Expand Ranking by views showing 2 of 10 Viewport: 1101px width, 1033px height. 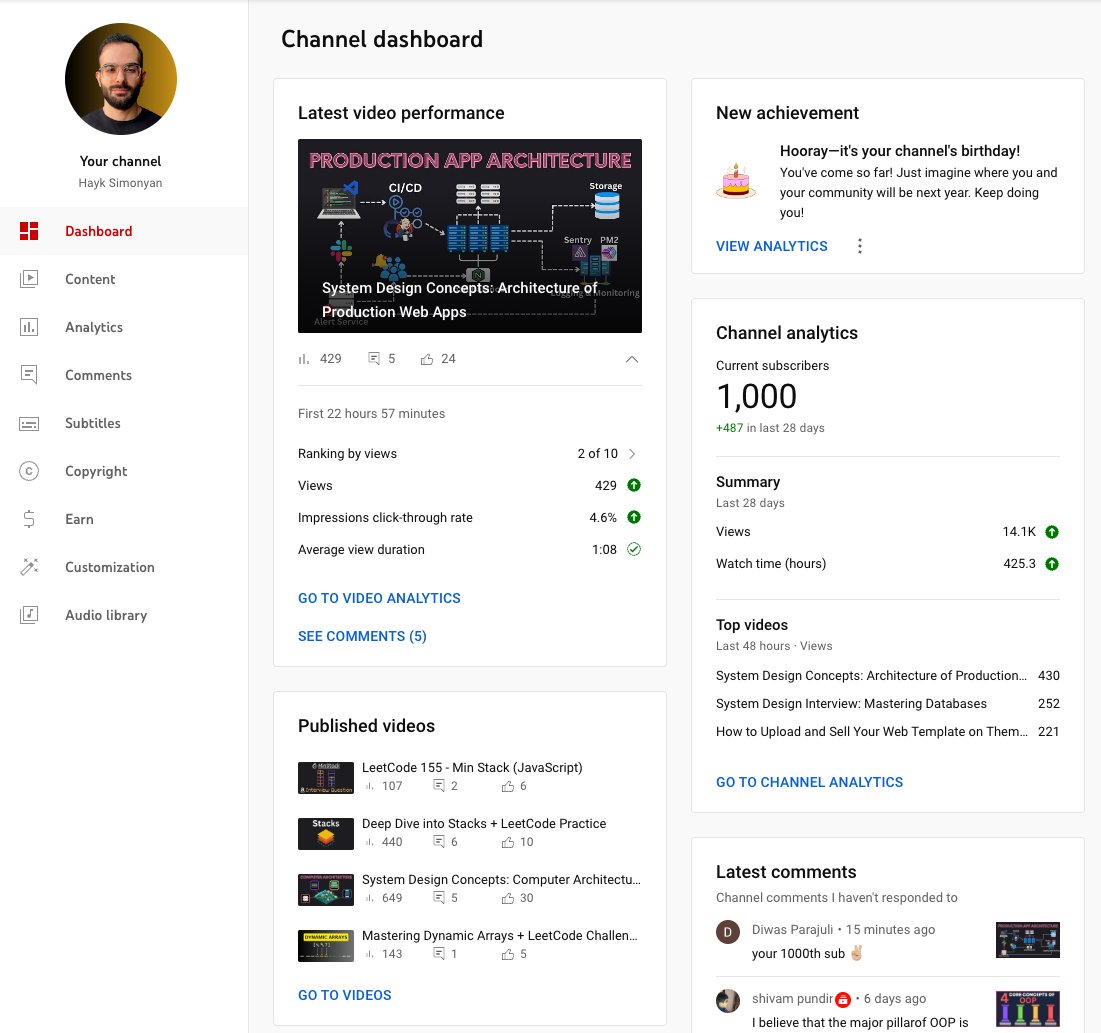tap(631, 453)
